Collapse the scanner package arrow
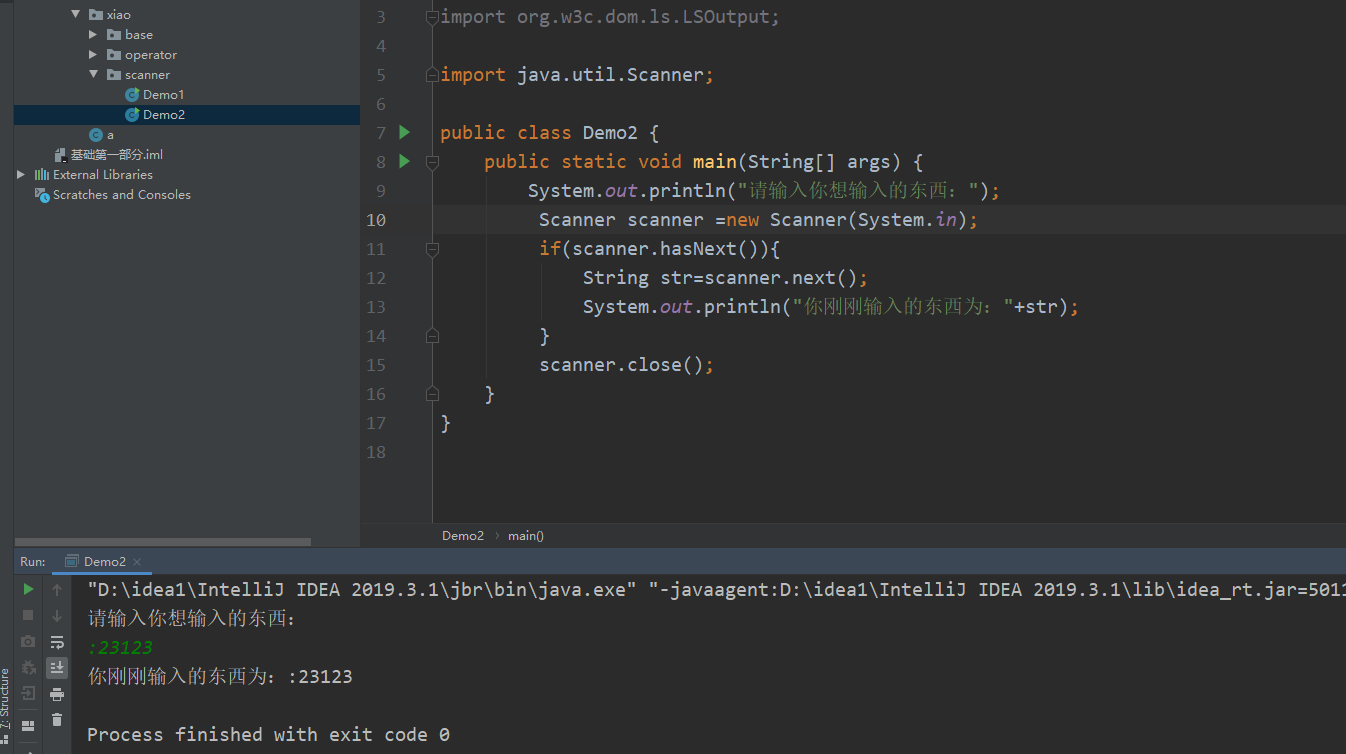This screenshot has width=1346, height=754. point(93,75)
